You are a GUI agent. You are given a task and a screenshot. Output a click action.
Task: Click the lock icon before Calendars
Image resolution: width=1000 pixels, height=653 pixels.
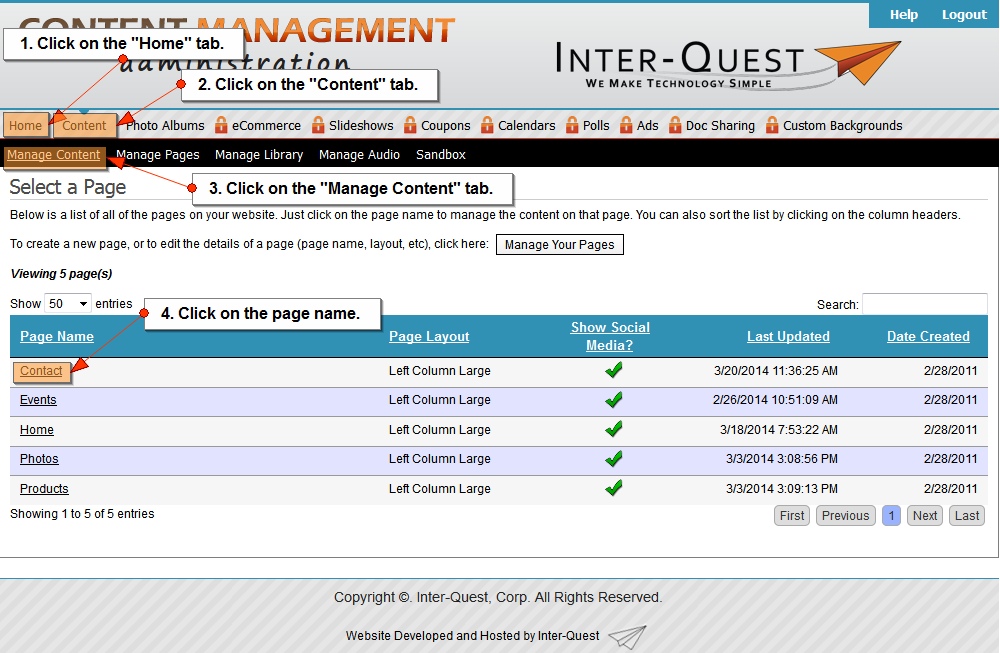487,125
